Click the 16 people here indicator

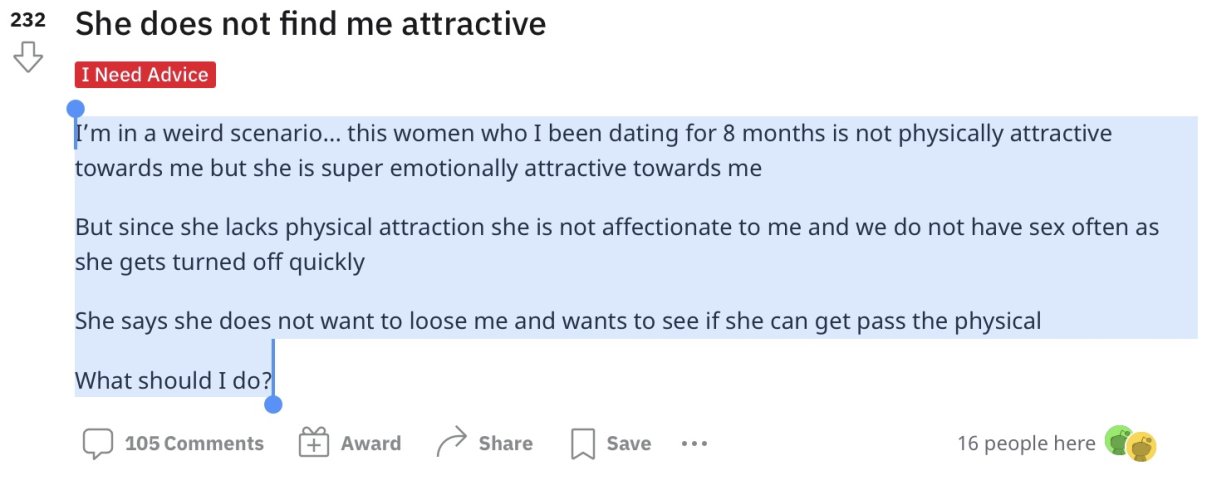pyautogui.click(x=1026, y=443)
